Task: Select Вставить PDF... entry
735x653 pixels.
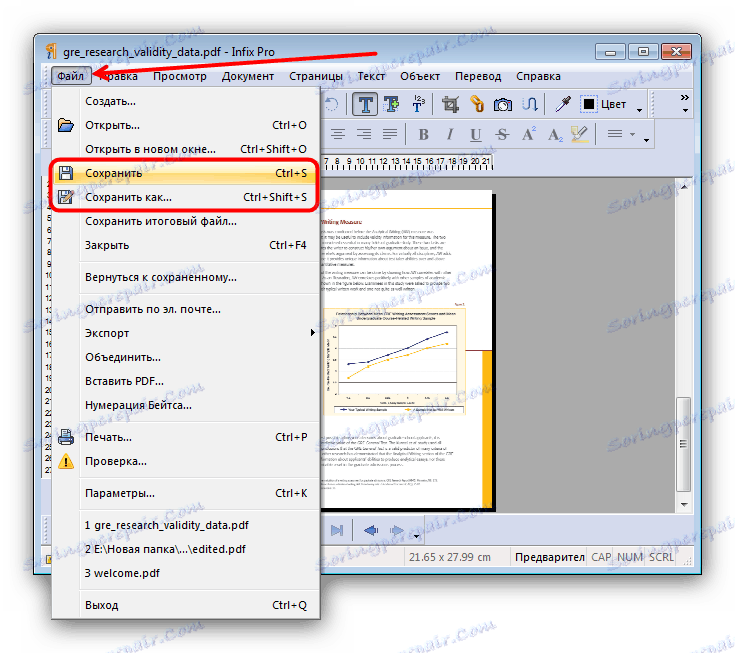Action: 186,381
